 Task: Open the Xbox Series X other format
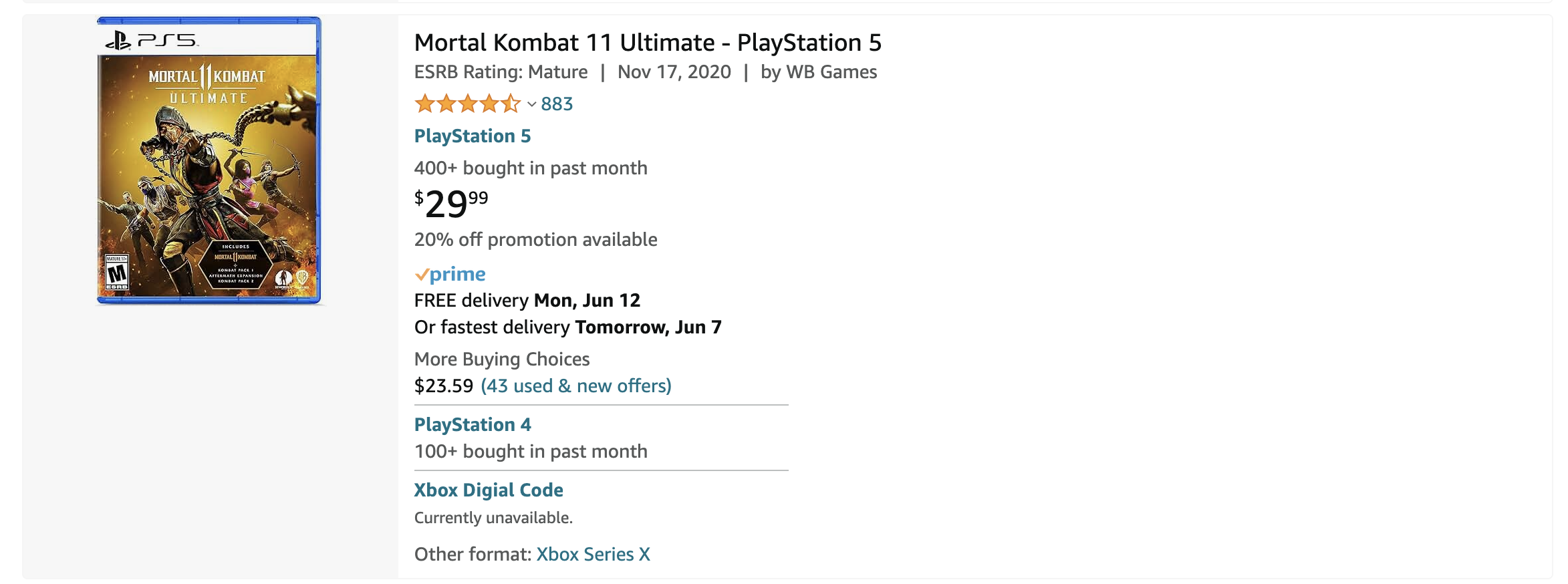[x=593, y=555]
